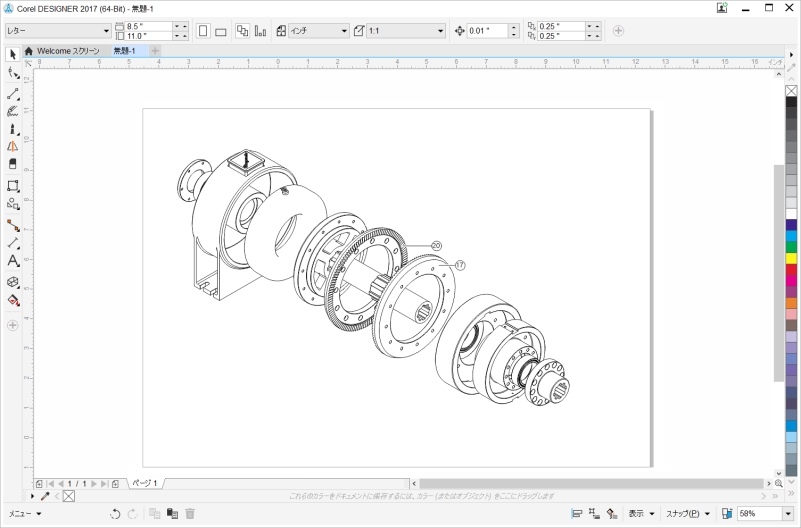
Task: Pick the Interactive Fill tool
Action: tap(13, 300)
